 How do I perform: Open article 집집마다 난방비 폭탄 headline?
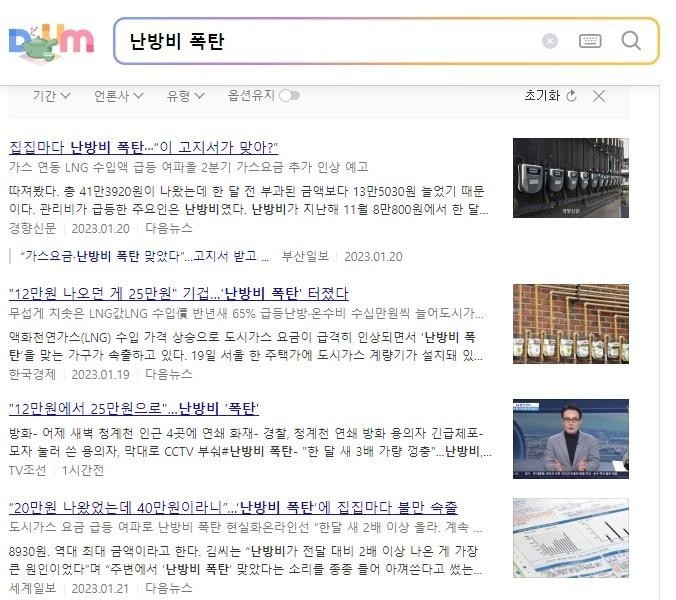[x=144, y=147]
